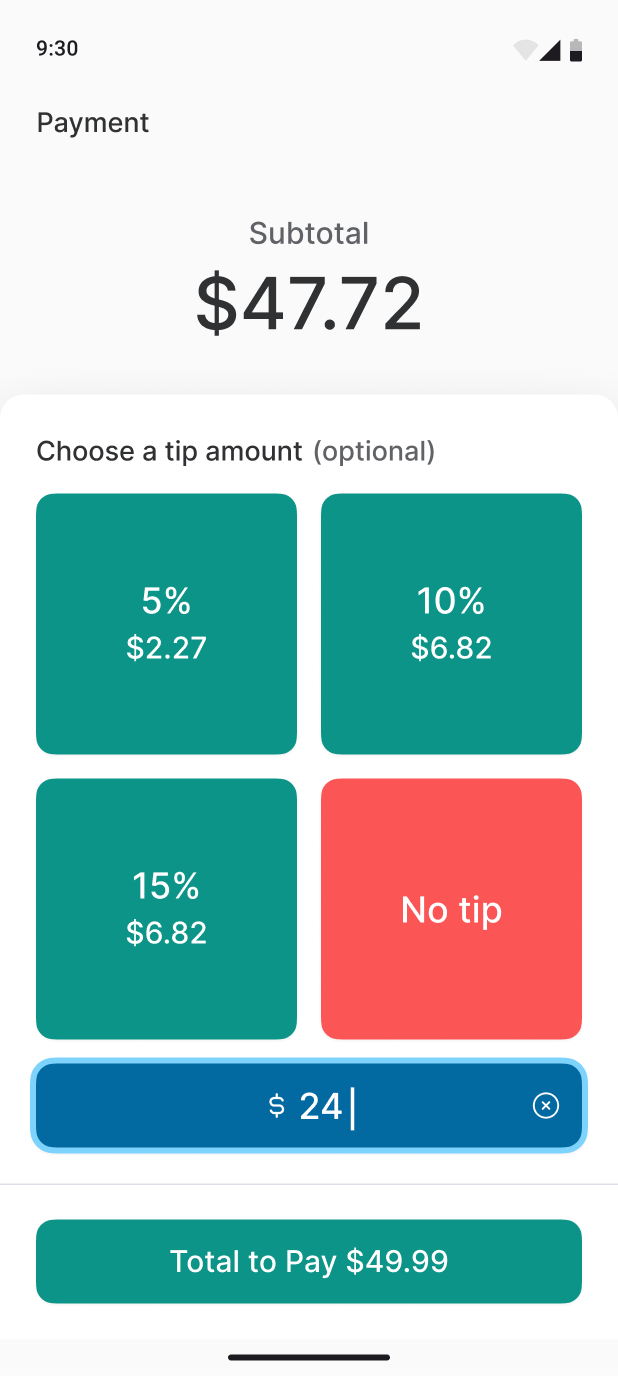The image size is (618, 1376).
Task: Tap the 9:30 clock in status bar
Action: (57, 49)
